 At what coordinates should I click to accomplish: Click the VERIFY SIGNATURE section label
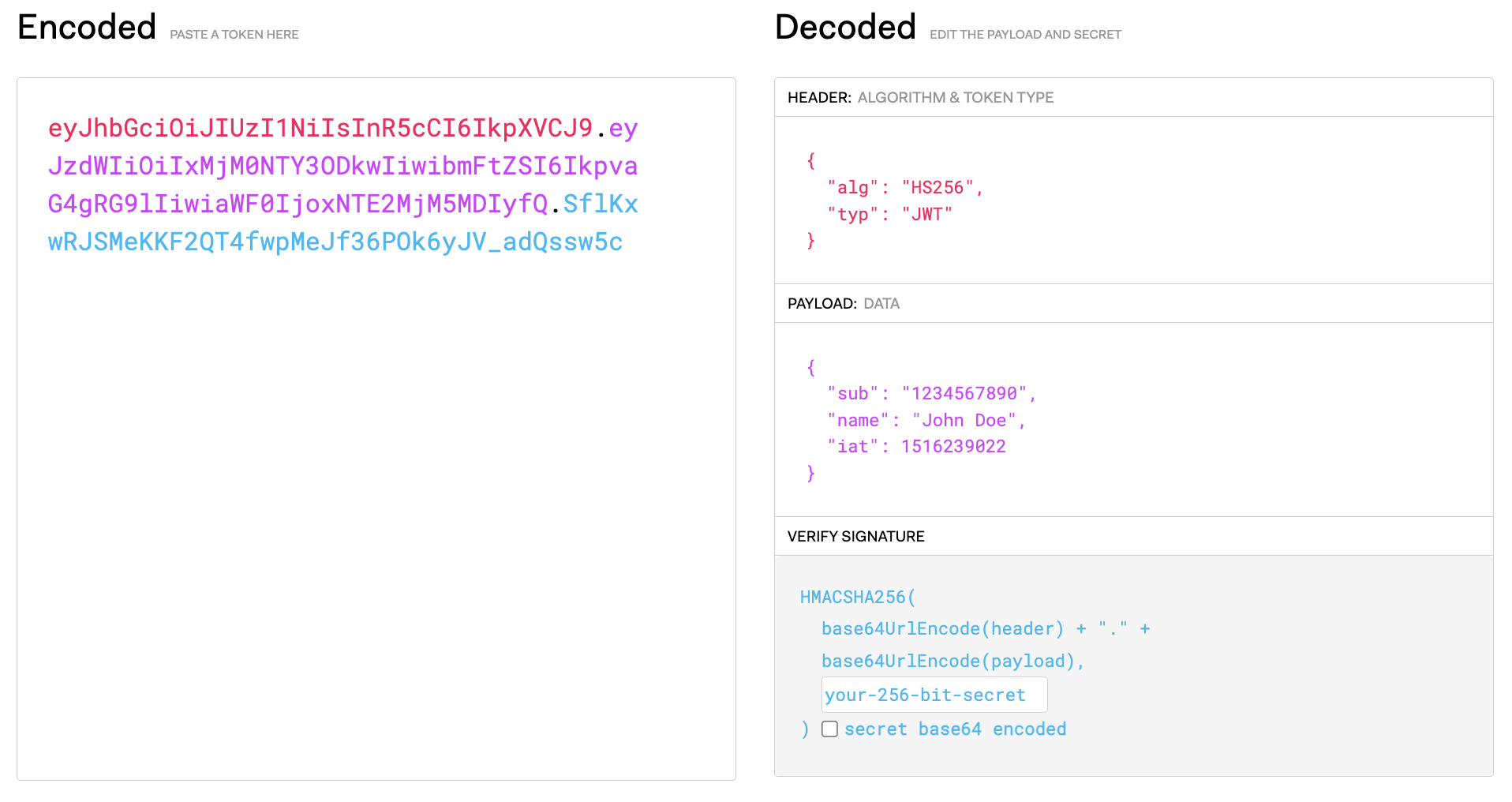point(856,536)
